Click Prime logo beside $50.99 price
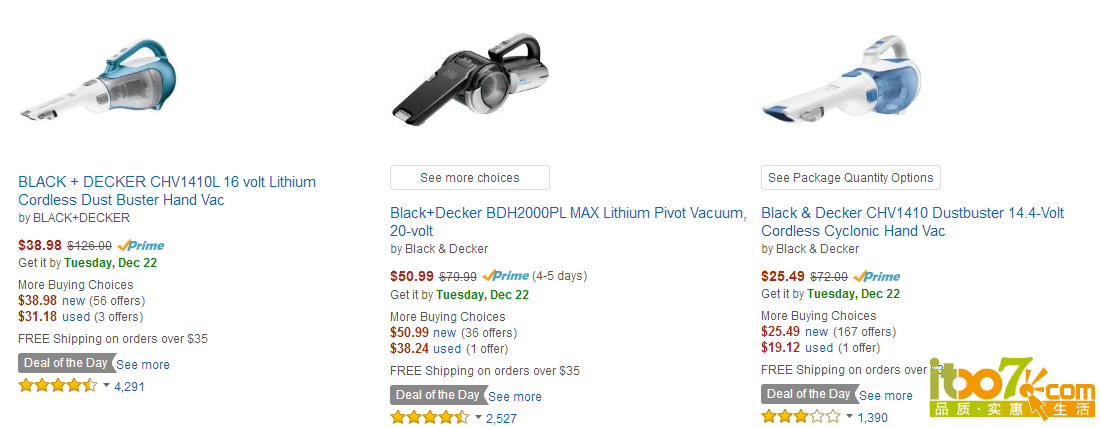This screenshot has width=1100, height=427. 506,276
